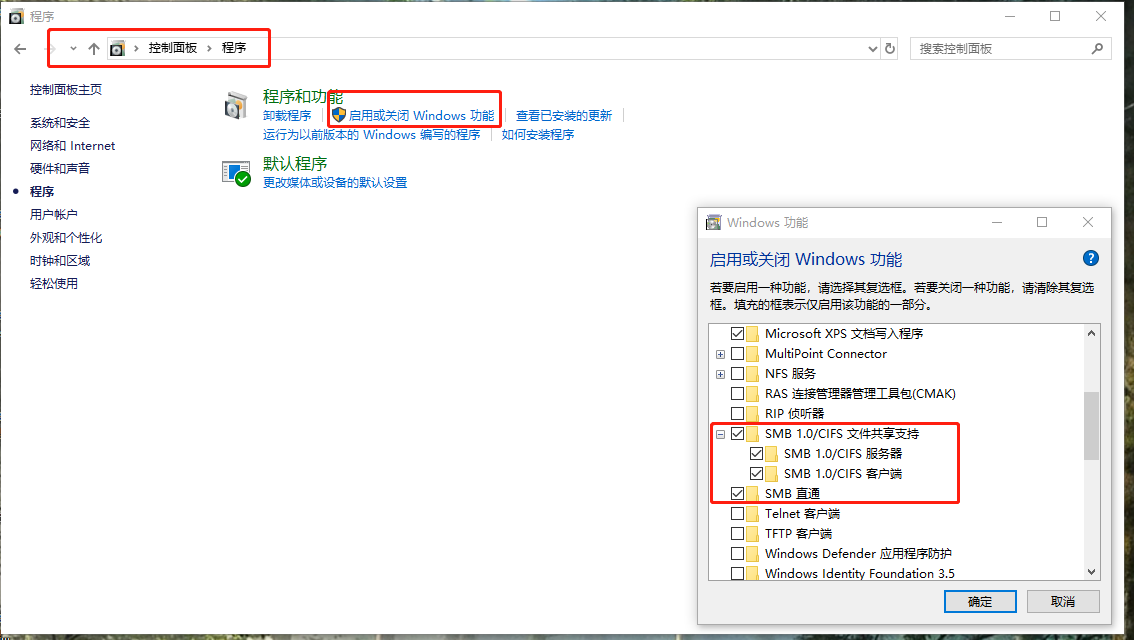Screen dimensions: 1134x640
Task: Click 启用或关闭 Windows 功能 link
Action: (422, 116)
